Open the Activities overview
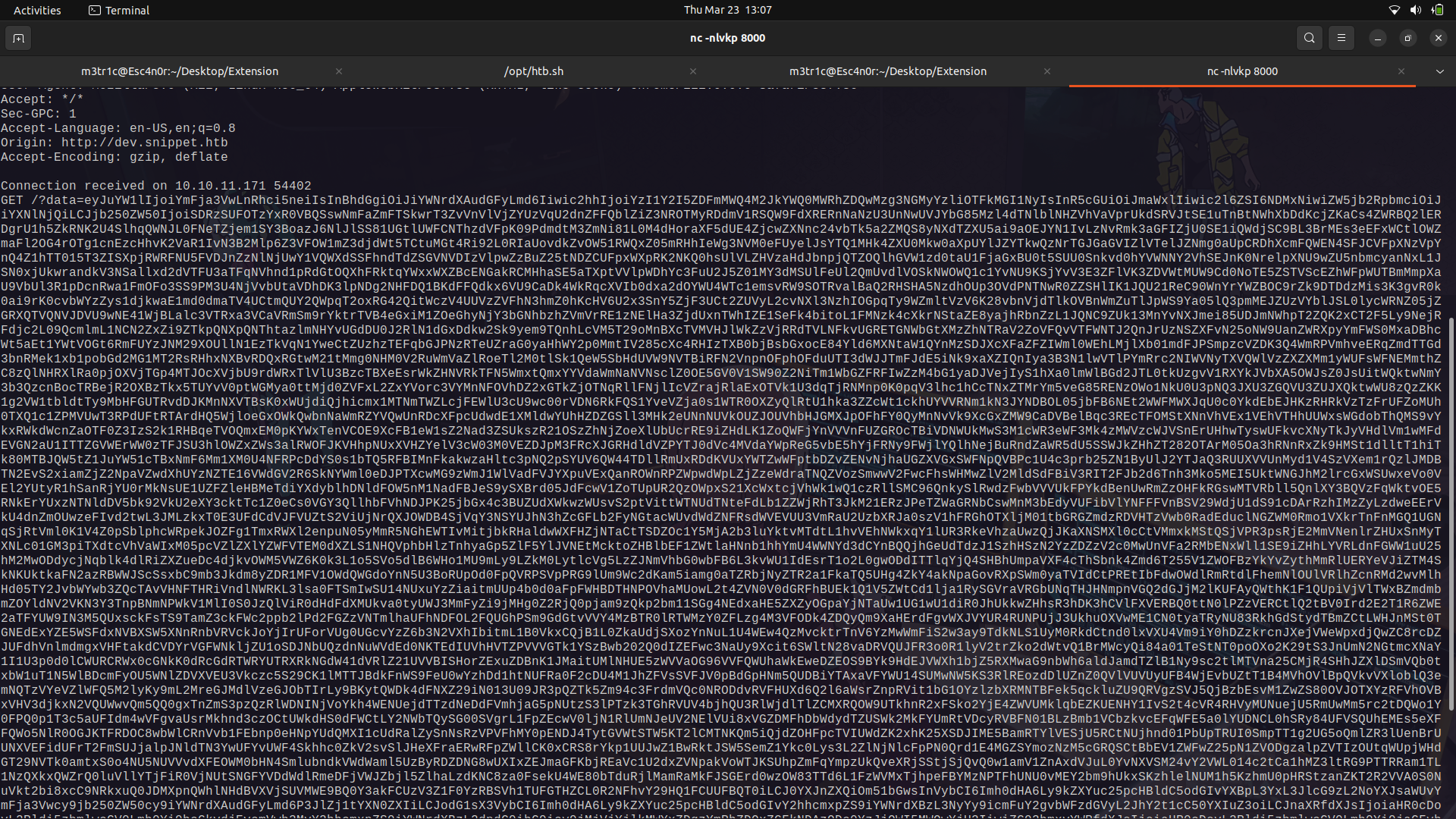Screen dimensions: 1456x819 (36, 10)
